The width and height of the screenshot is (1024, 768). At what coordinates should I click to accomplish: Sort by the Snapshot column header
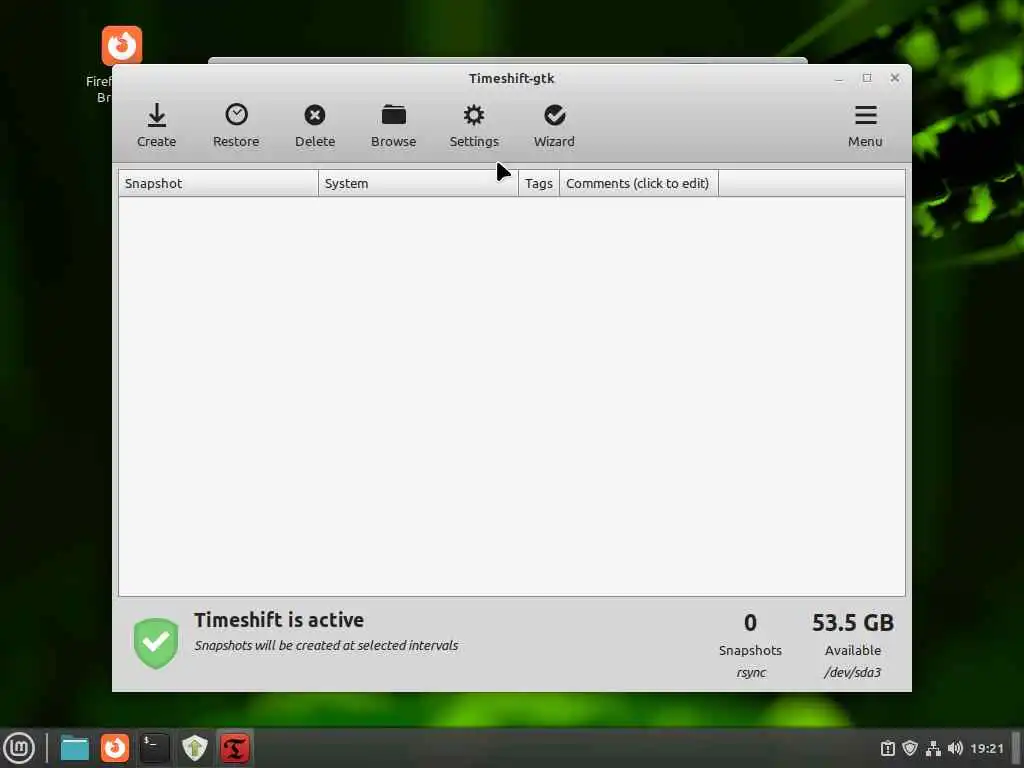click(218, 184)
